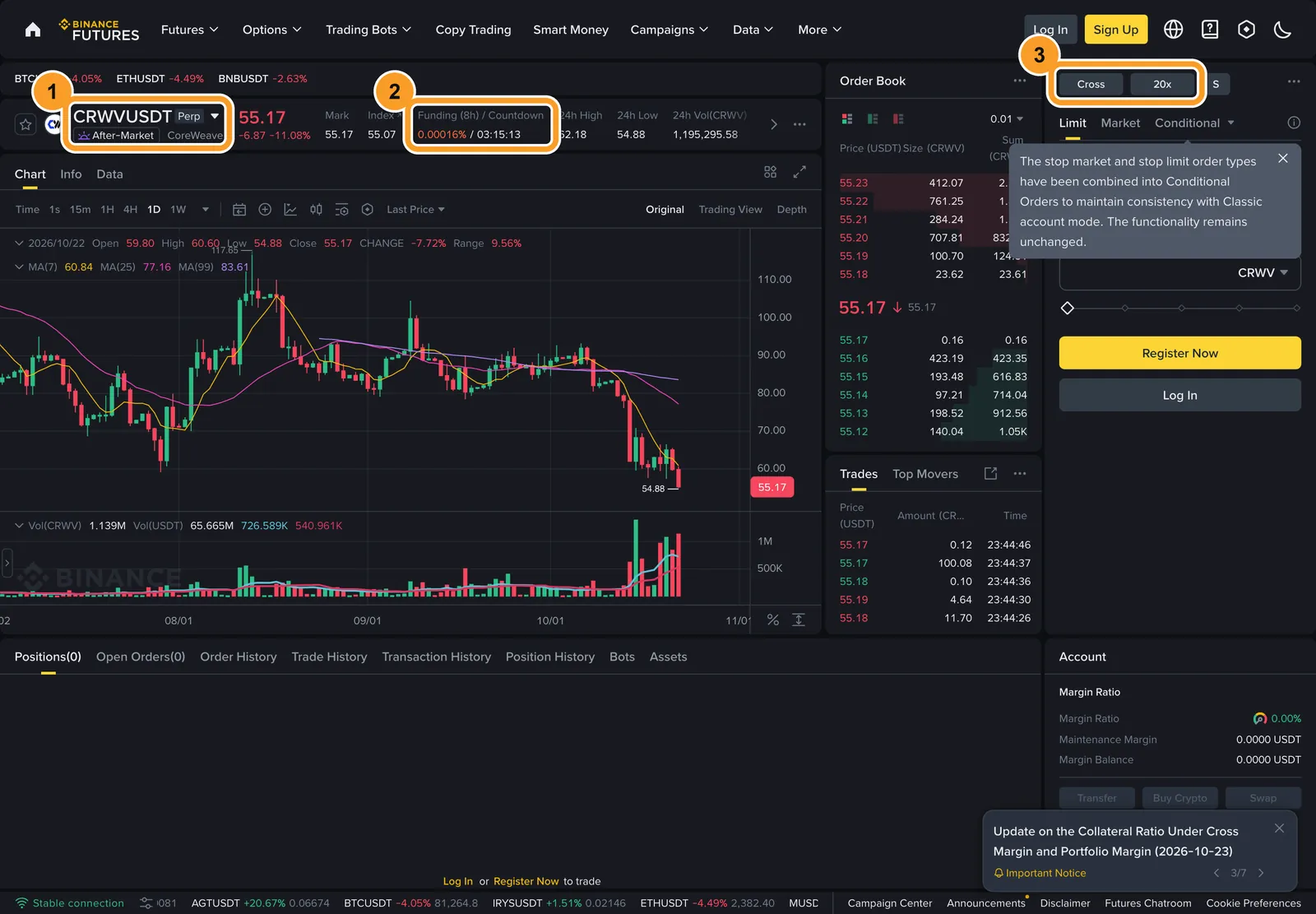Screen dimensions: 1316x914
Task: Open more time intervals dropdown arrow
Action: [206, 210]
